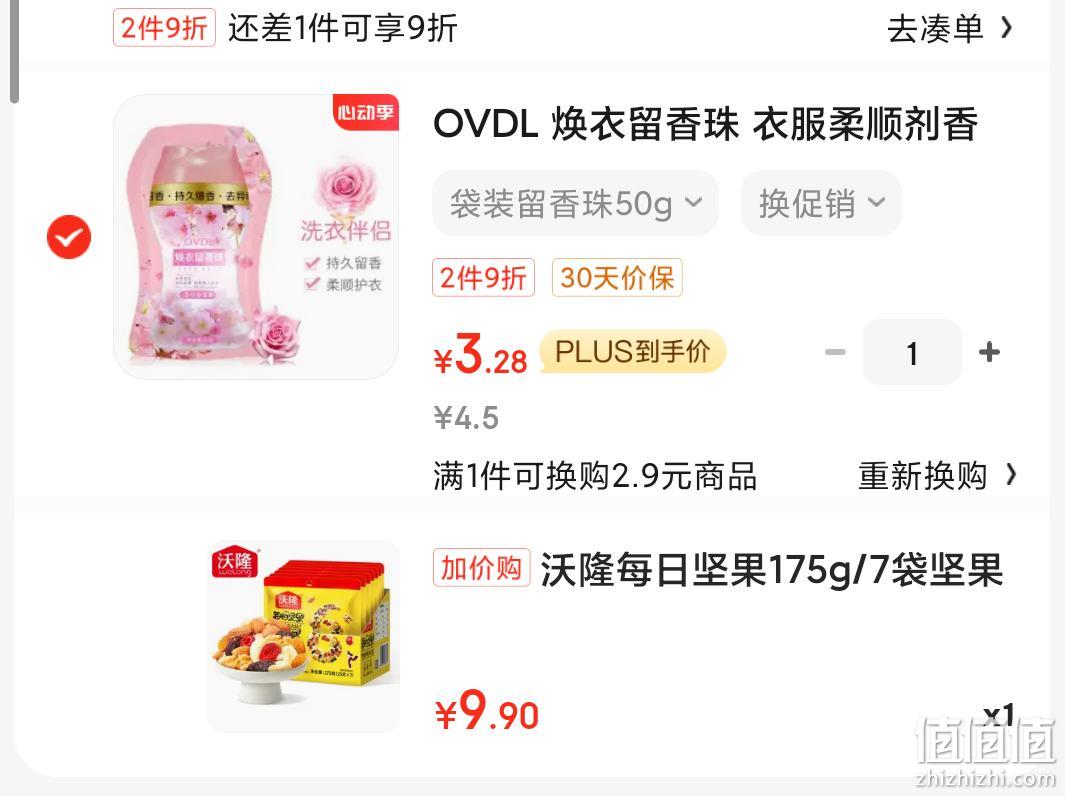Image resolution: width=1065 pixels, height=796 pixels.
Task: Open the 沃隆每日坚果 product thumbnail
Action: 304,636
